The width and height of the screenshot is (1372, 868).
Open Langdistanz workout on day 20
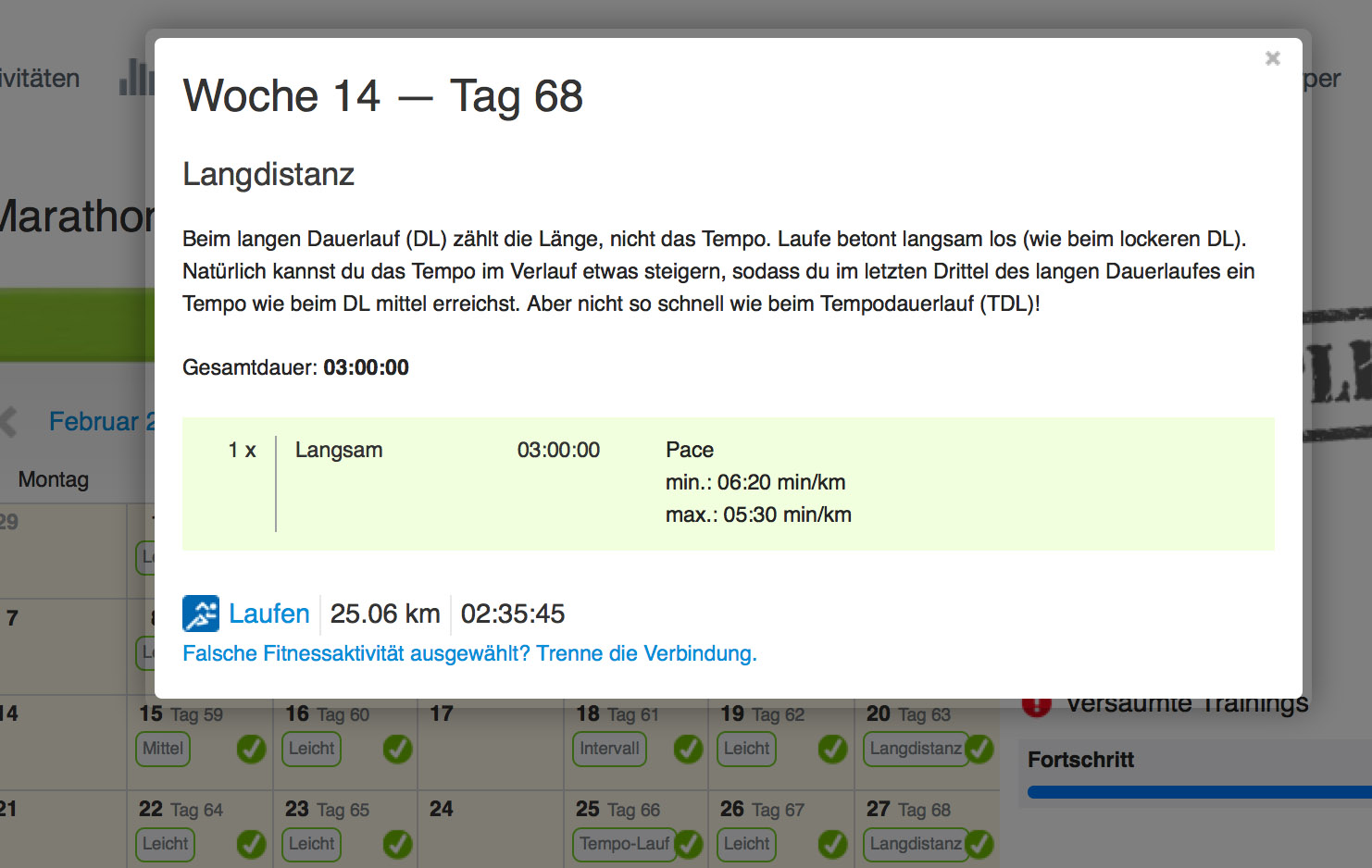pos(915,749)
